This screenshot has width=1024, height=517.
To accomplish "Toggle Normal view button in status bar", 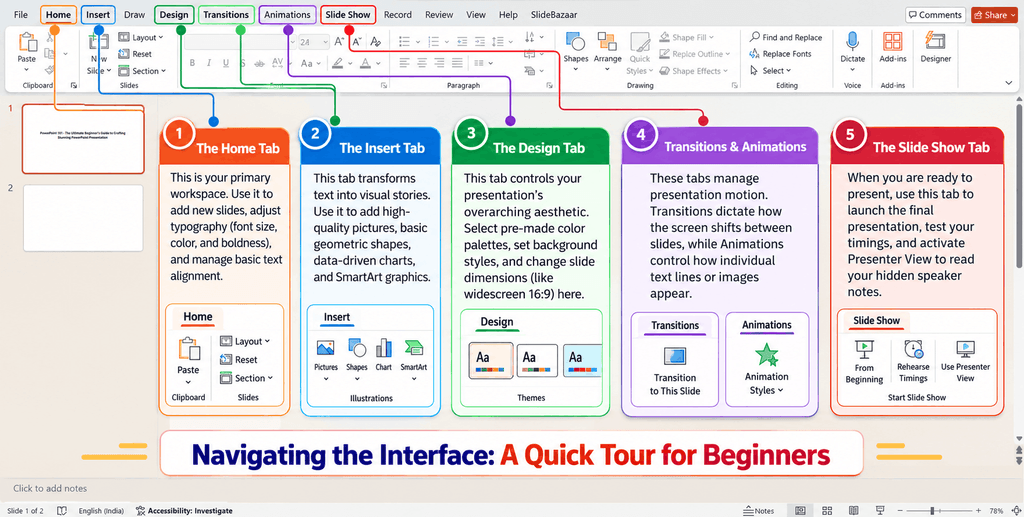I will point(800,510).
